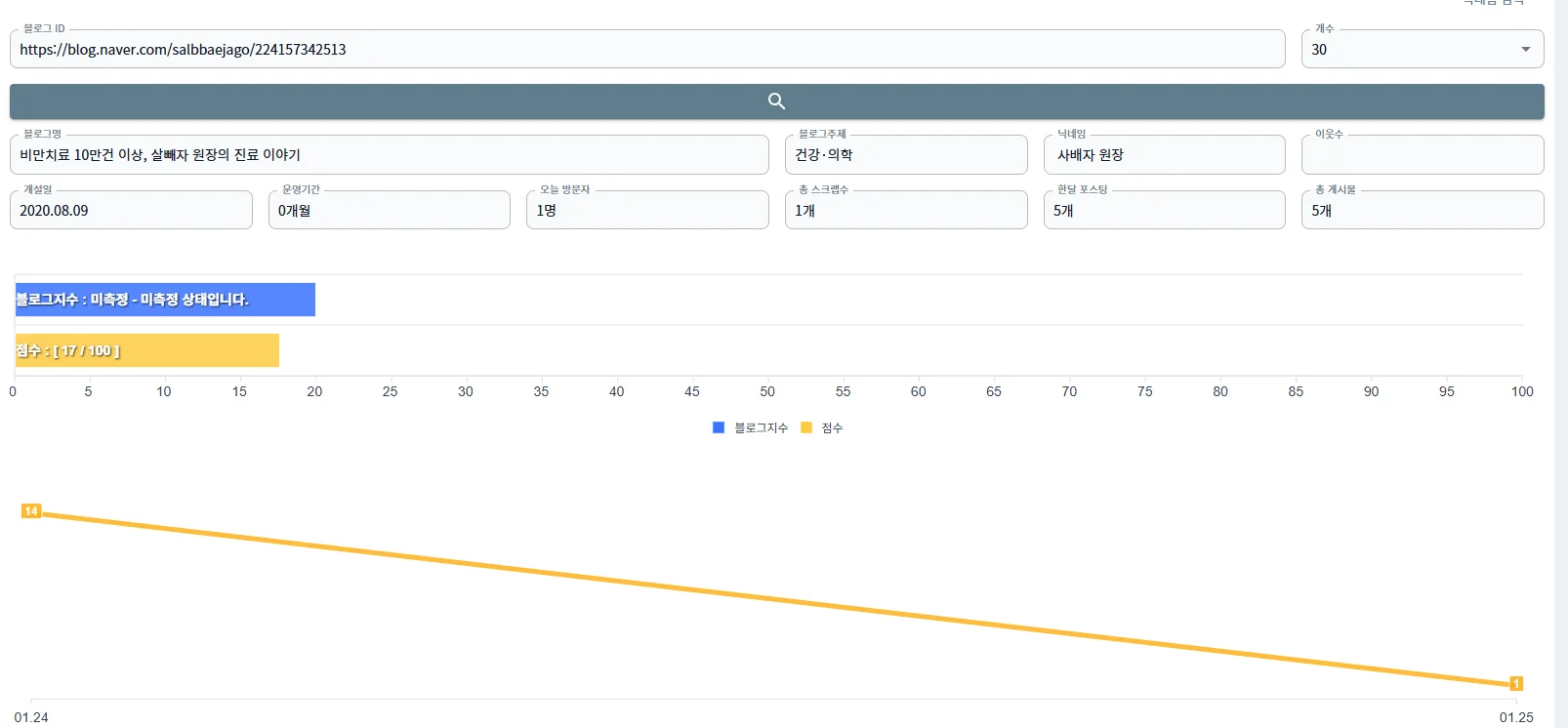1568x728 pixels.
Task: Click the 개설일 field showing 2020.08.09
Action: pyautogui.click(x=131, y=211)
